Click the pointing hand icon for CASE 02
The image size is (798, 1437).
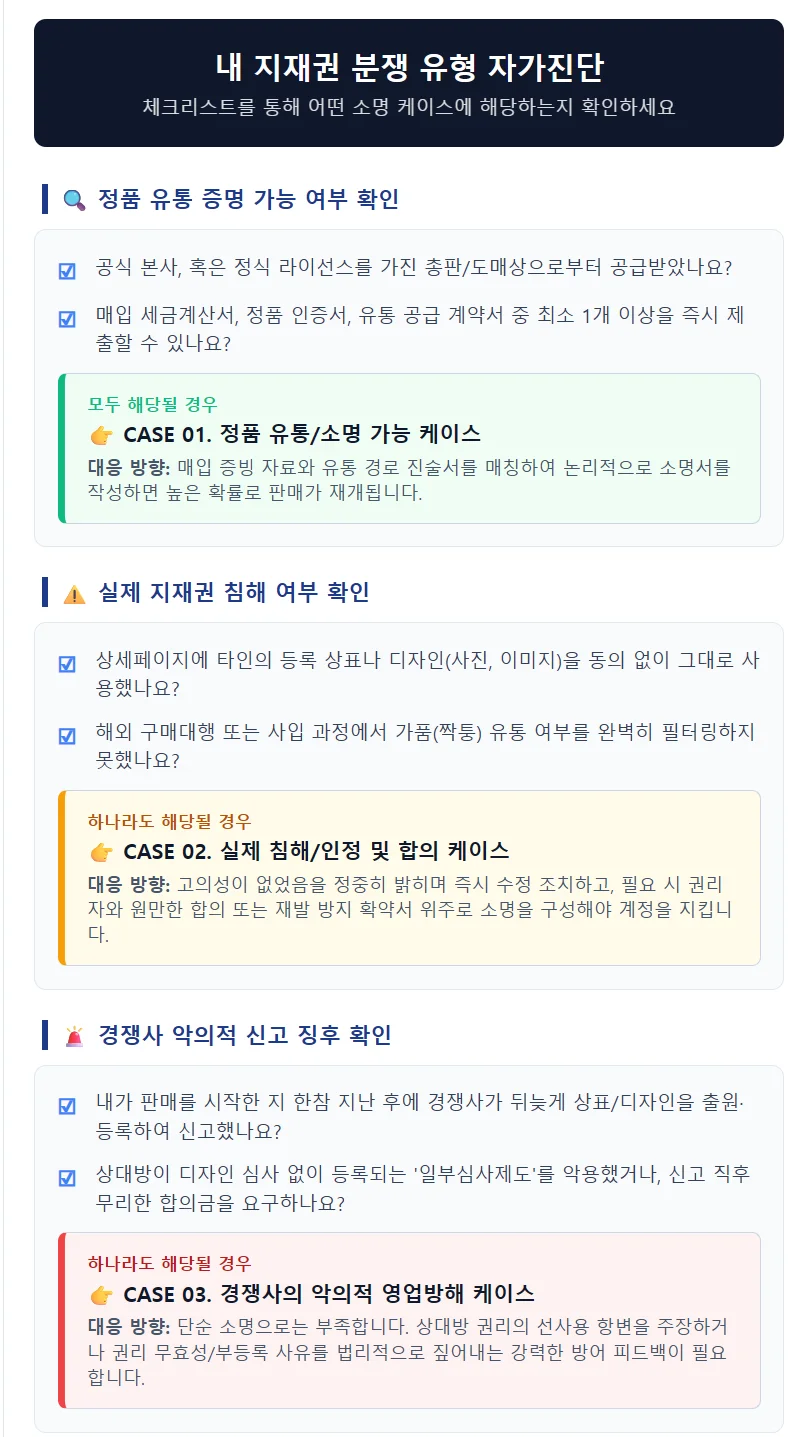point(101,851)
